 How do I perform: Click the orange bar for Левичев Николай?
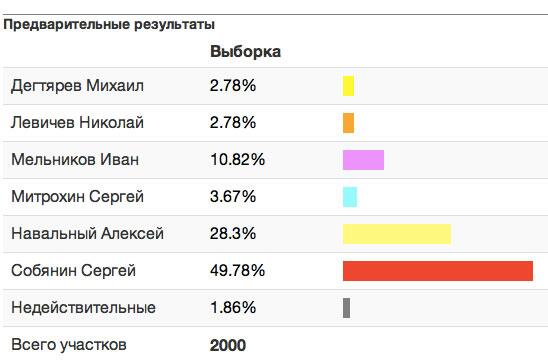[348, 123]
